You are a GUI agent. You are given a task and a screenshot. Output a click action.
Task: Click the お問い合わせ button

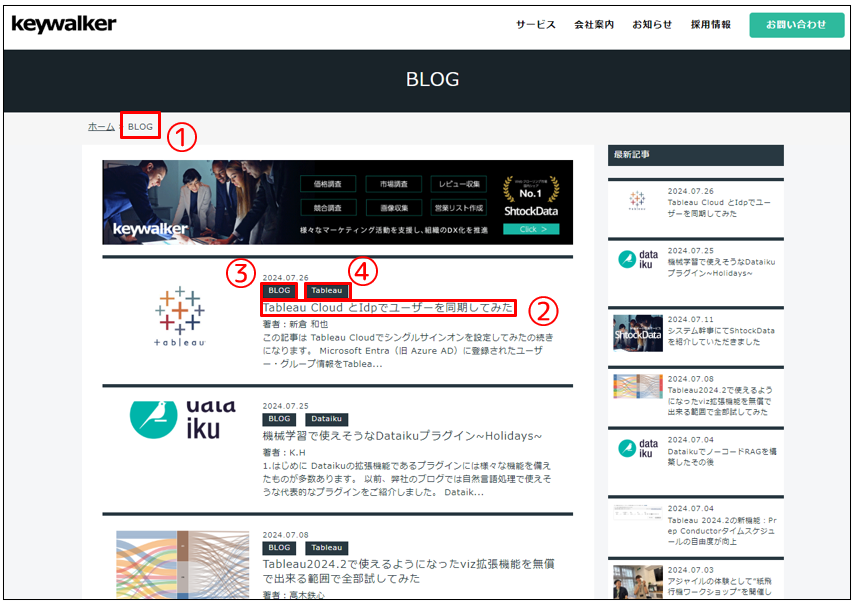coord(796,25)
